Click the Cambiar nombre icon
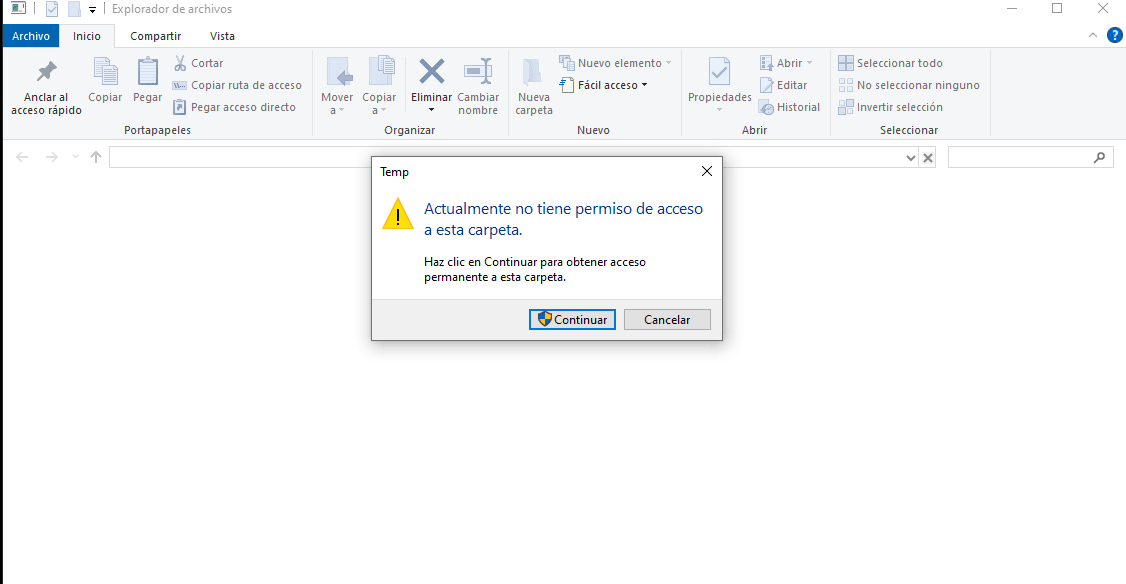This screenshot has height=584, width=1126. pyautogui.click(x=478, y=71)
